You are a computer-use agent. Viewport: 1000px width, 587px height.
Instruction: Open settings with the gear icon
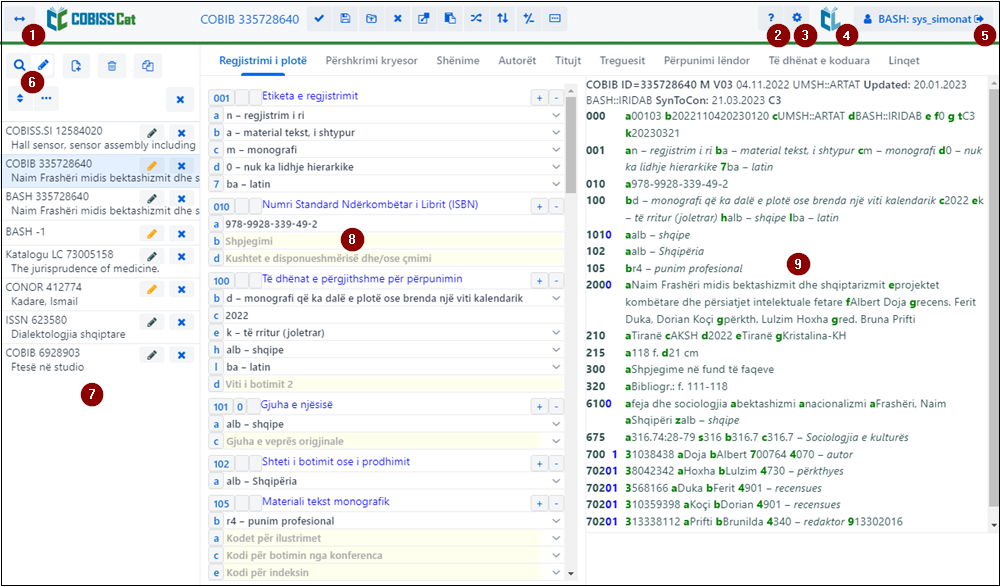coord(797,19)
